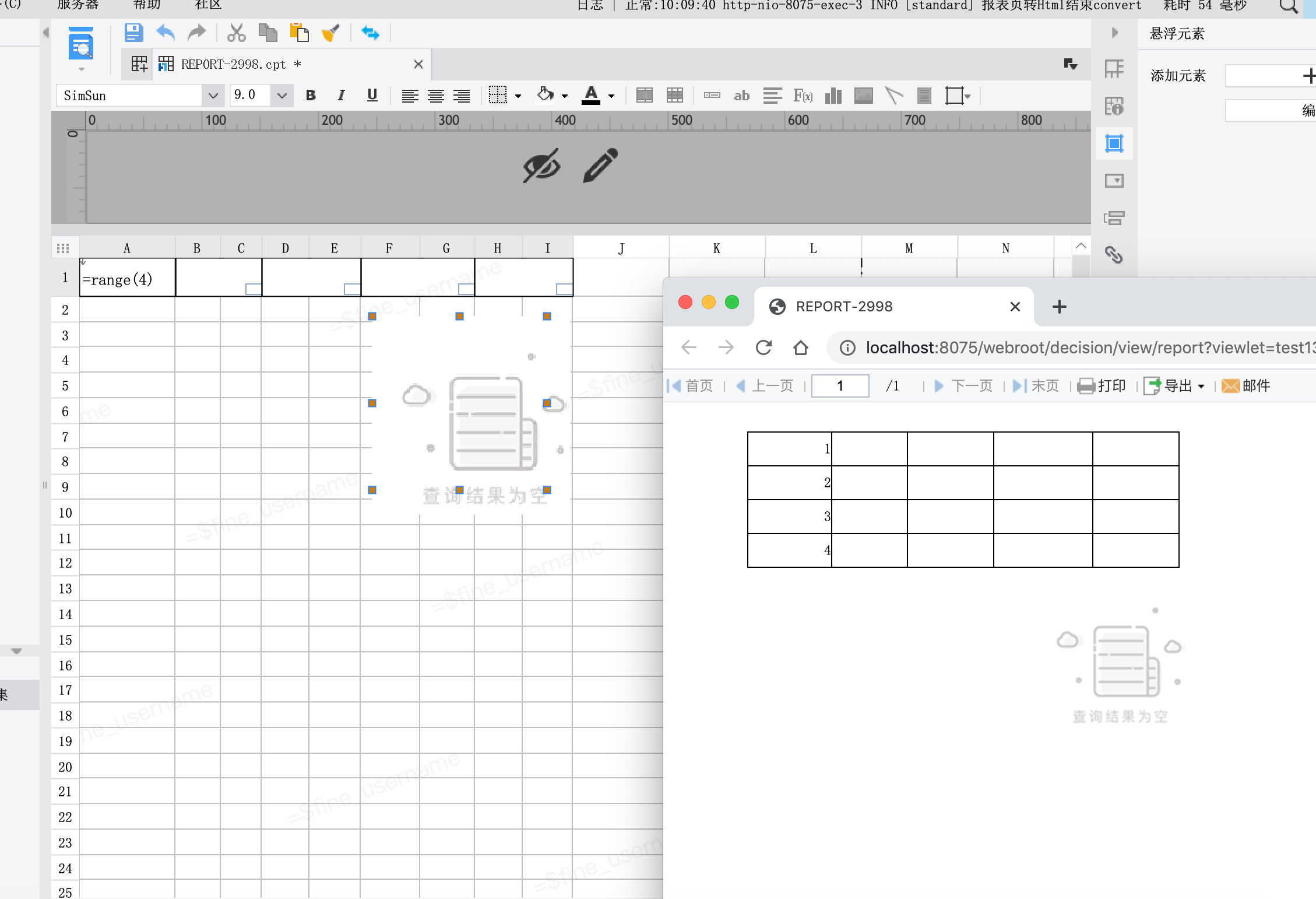Open the floating element panel icon
The height and width of the screenshot is (899, 1316).
1114,143
